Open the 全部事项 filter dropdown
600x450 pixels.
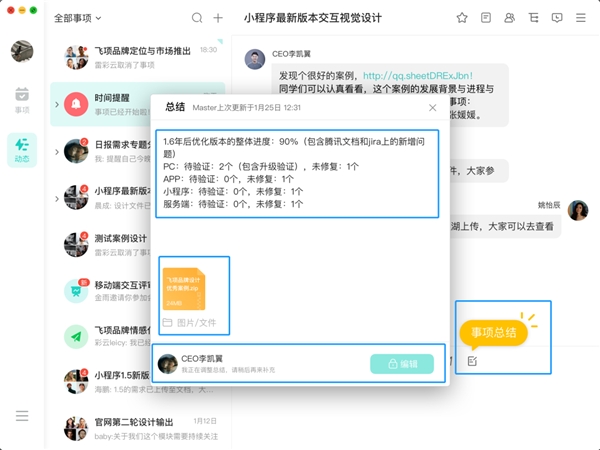pos(77,18)
